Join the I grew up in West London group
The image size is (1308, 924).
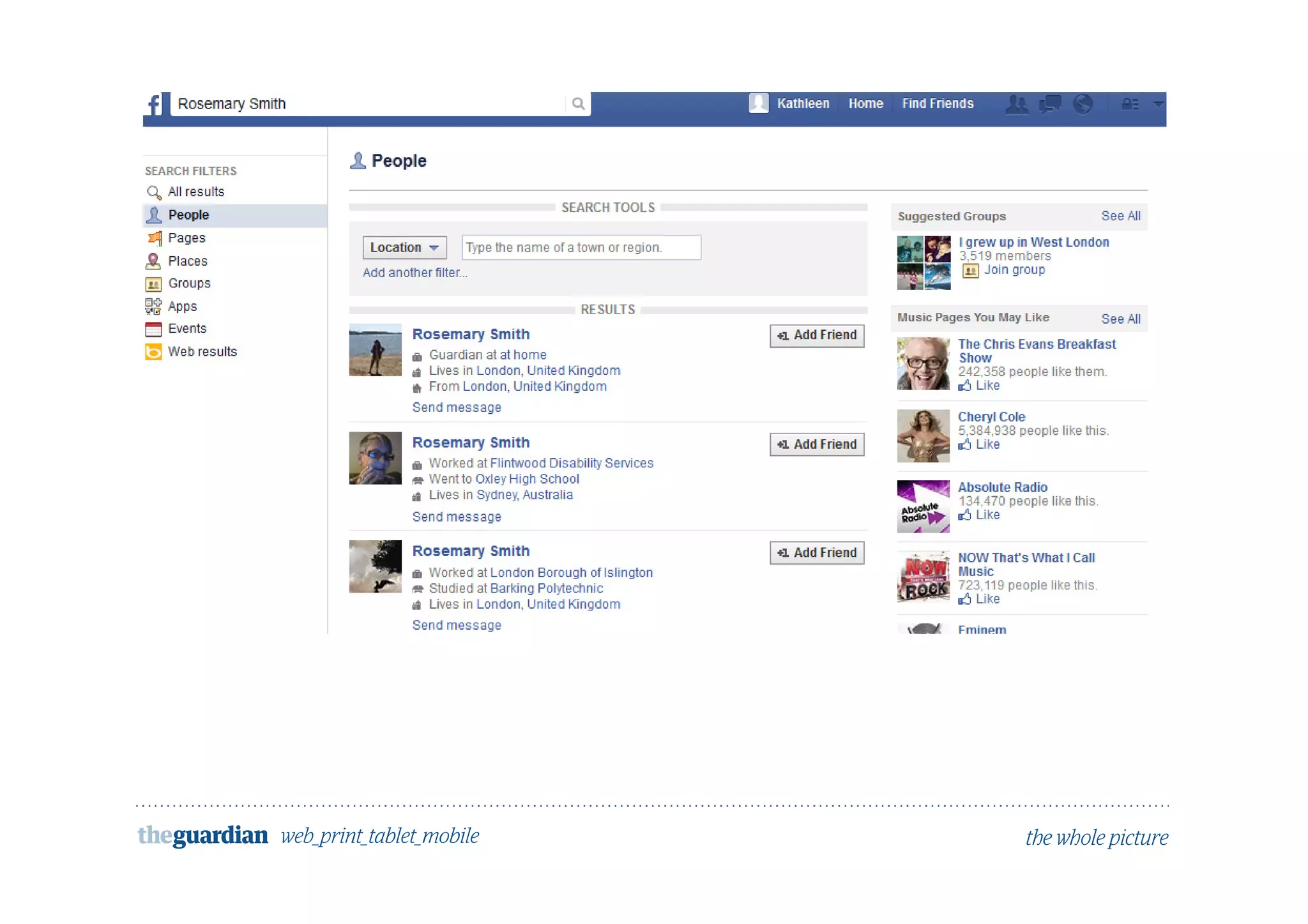pyautogui.click(x=1014, y=269)
